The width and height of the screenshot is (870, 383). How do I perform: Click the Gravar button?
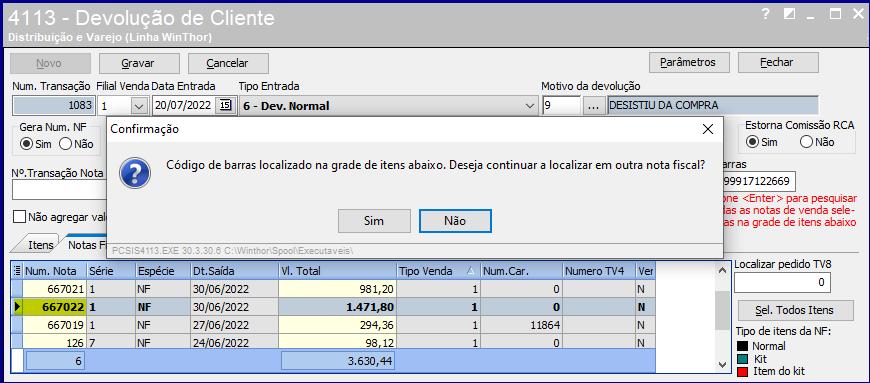click(138, 63)
